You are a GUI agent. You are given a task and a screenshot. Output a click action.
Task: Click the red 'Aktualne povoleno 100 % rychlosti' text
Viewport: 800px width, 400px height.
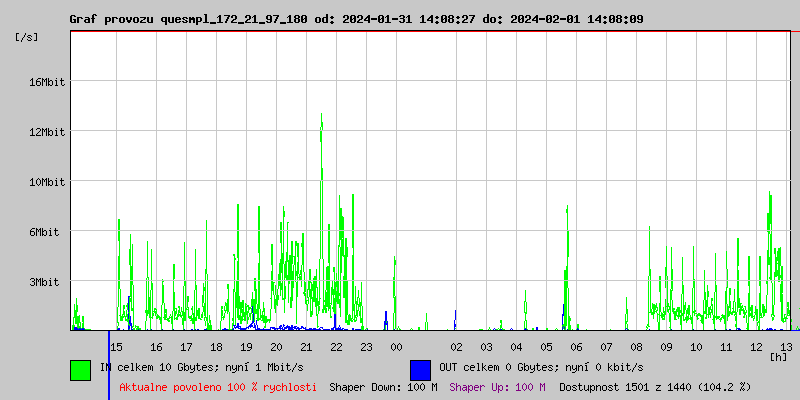[x=218, y=386]
